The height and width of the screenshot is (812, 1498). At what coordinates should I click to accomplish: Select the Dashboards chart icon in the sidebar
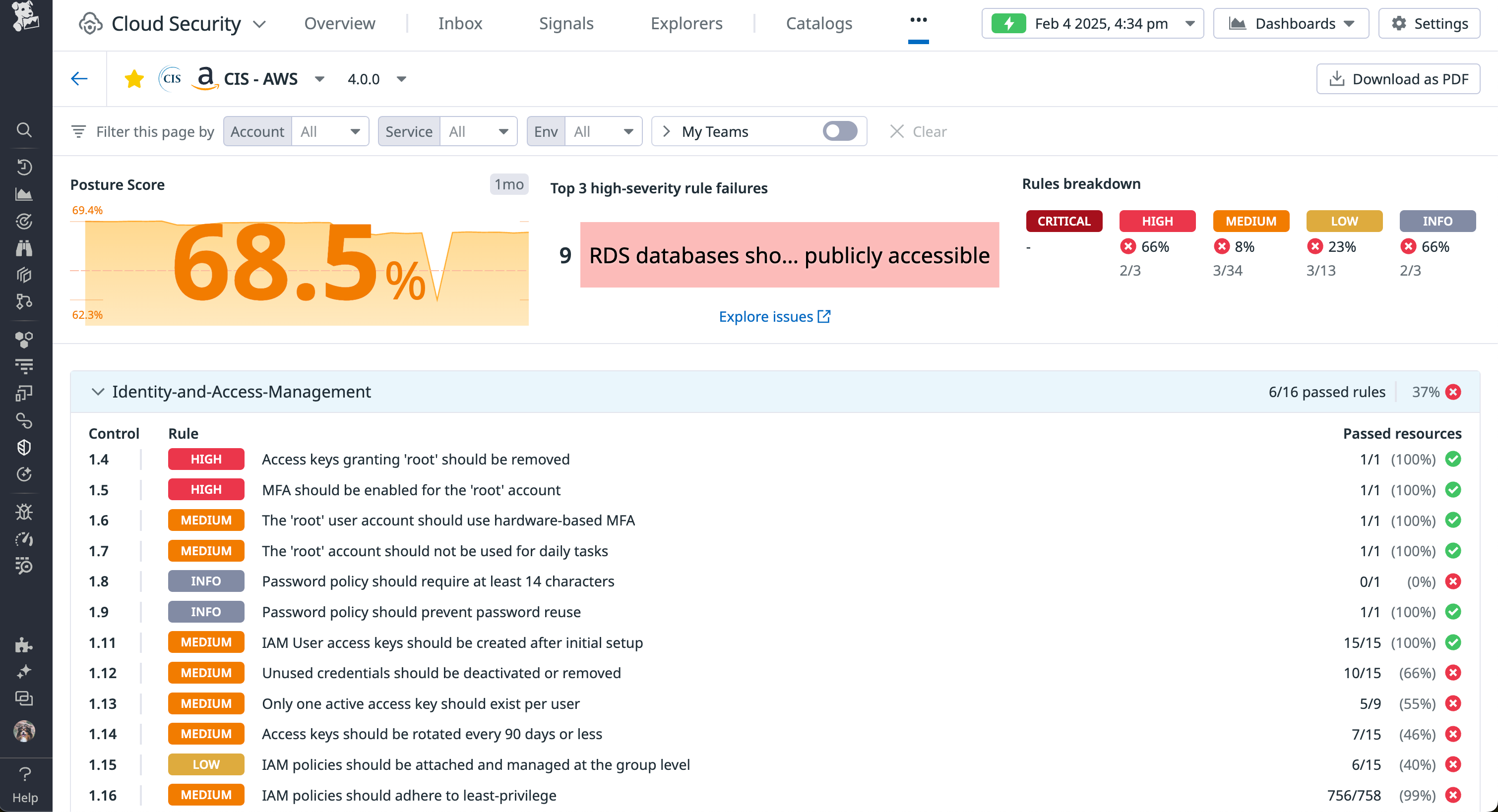point(24,194)
